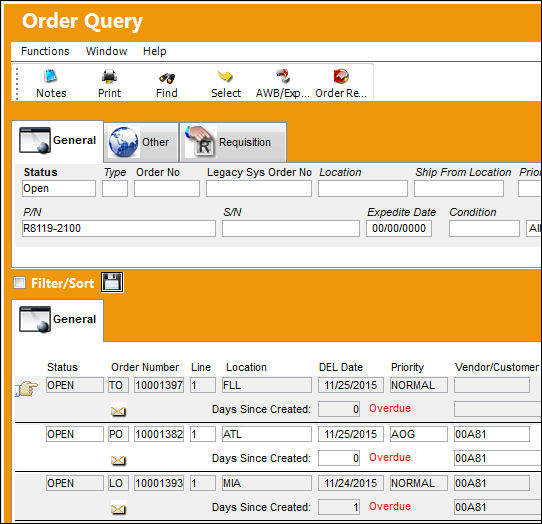This screenshot has height=524, width=542.
Task: Click order number 10001397
Action: 159,385
